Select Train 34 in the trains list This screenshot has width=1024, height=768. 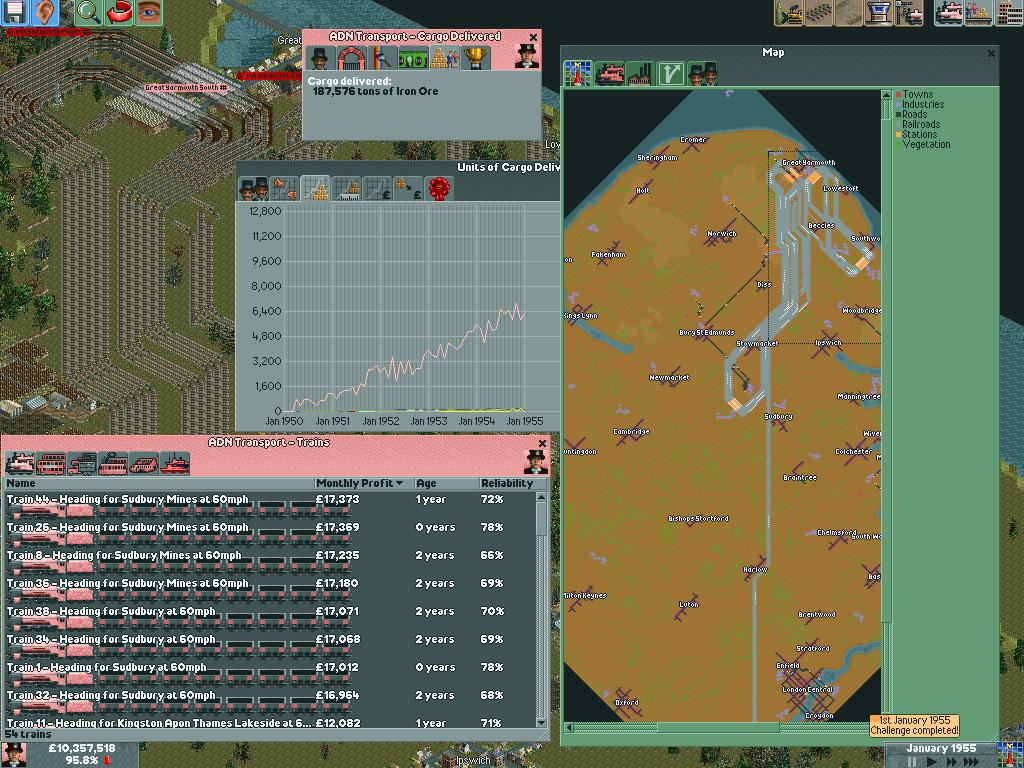pos(270,645)
